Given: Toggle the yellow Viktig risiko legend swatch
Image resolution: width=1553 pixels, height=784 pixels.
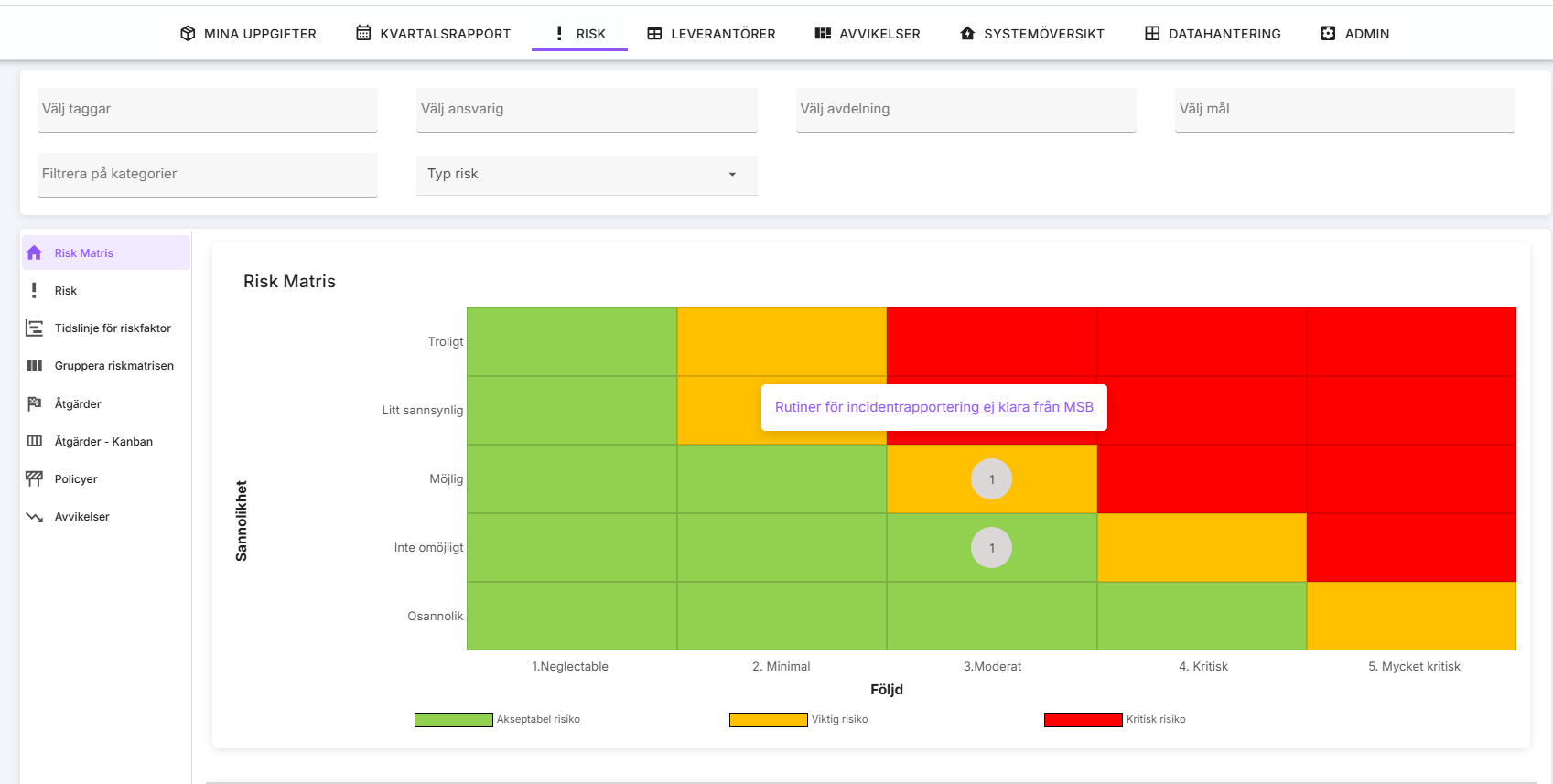Looking at the screenshot, I should [768, 720].
